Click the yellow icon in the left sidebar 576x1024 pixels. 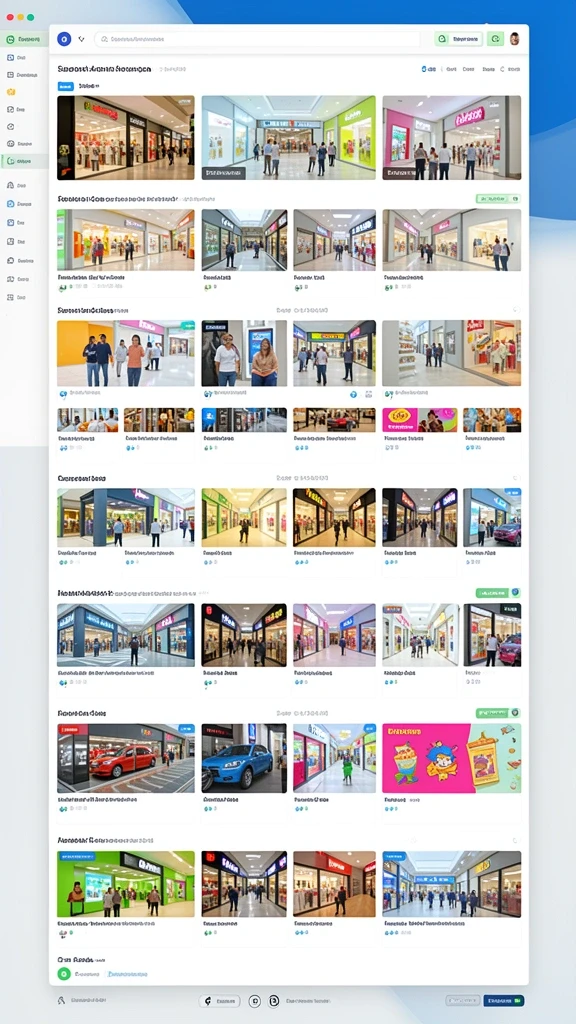pos(10,92)
